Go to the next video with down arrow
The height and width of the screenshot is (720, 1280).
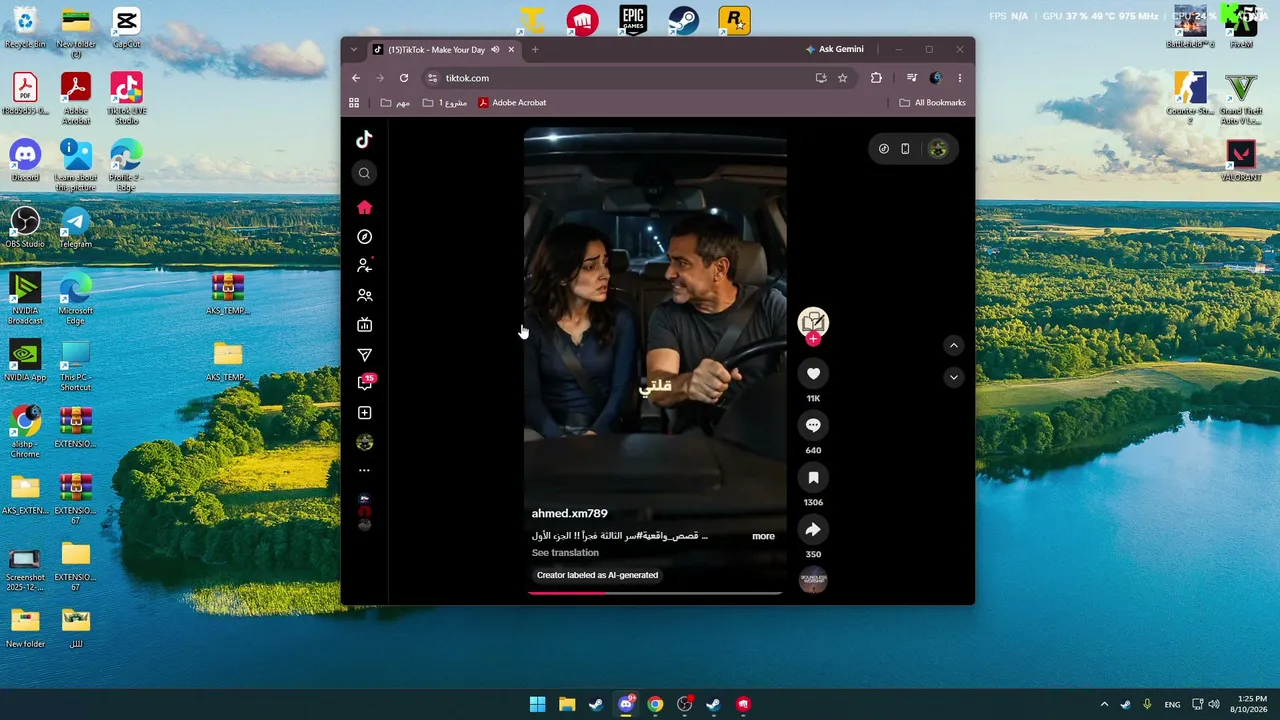click(953, 377)
